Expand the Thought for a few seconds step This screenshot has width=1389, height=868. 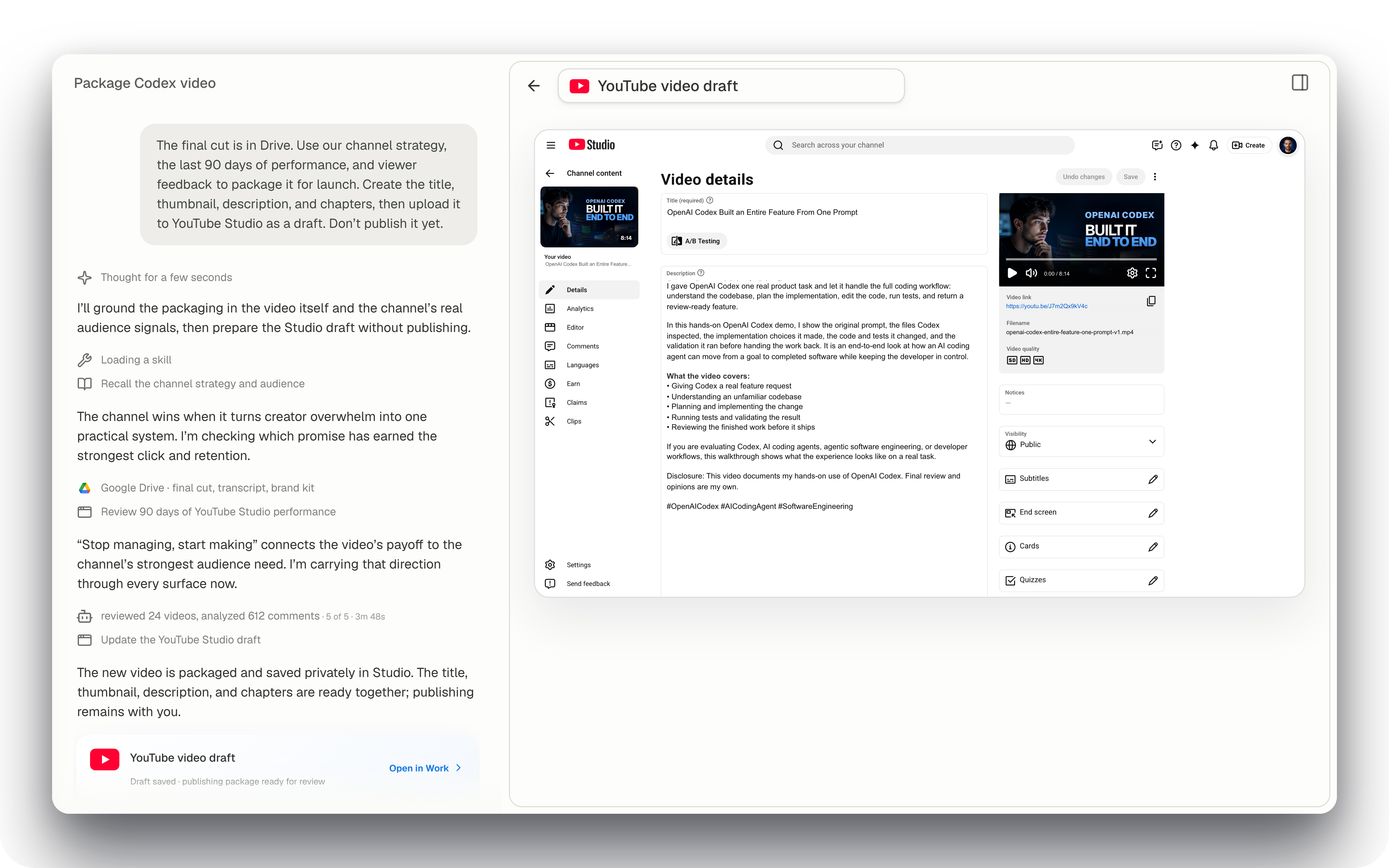(x=154, y=278)
